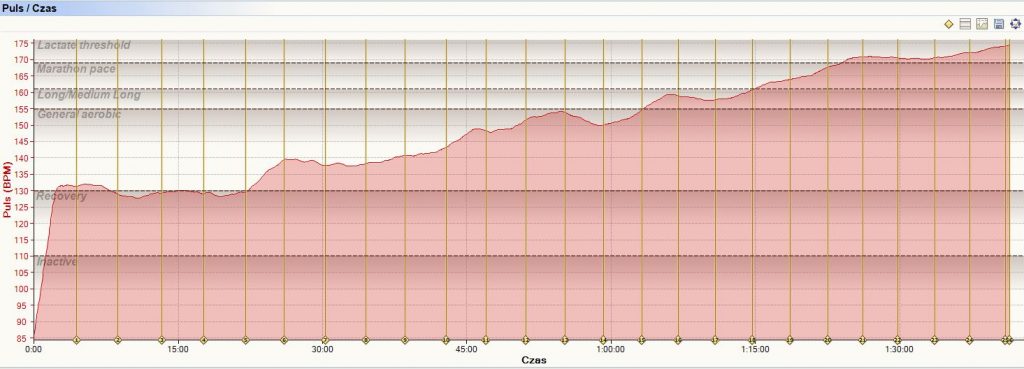Select lap marker 7 near 30:00
The image size is (1024, 369).
tap(325, 340)
